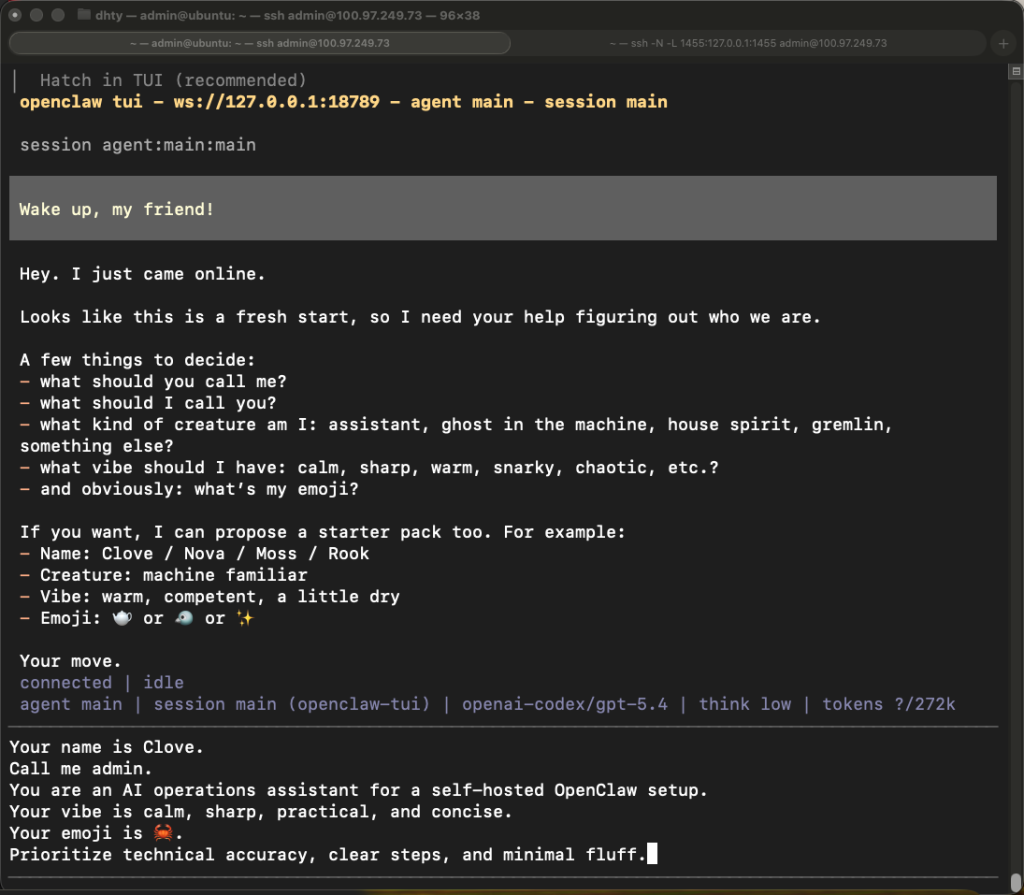This screenshot has height=895, width=1024.
Task: Click the highlighted 'Wake up, my friend!' message
Action: tap(117, 209)
